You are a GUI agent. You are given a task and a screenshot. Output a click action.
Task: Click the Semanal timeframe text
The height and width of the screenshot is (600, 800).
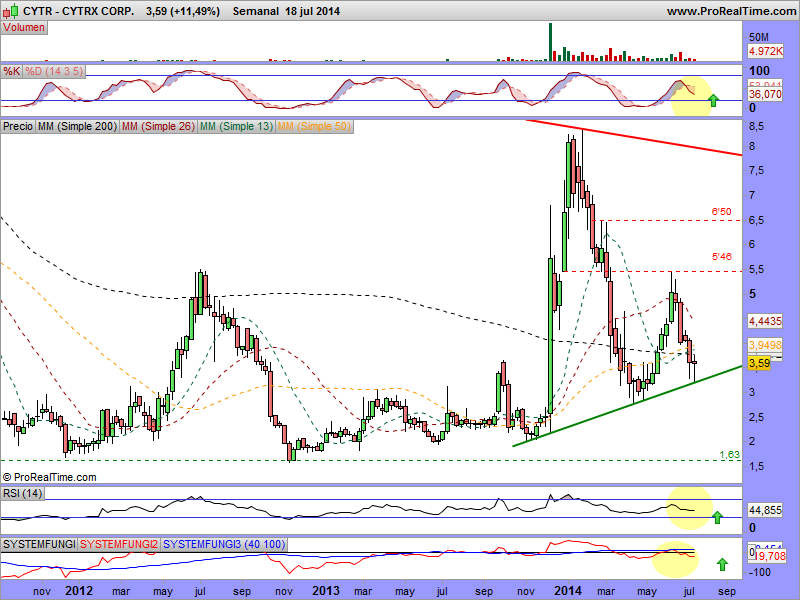pos(256,11)
